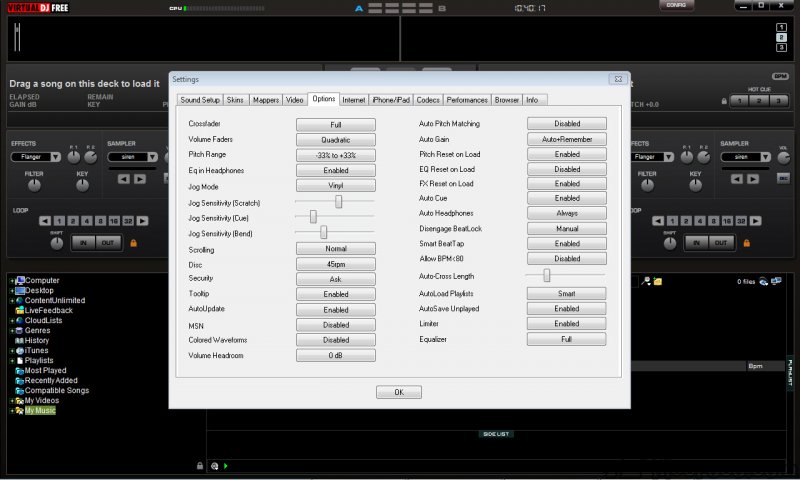Toggle Eq in Headphones setting
Screen dimensions: 800x480
336,170
